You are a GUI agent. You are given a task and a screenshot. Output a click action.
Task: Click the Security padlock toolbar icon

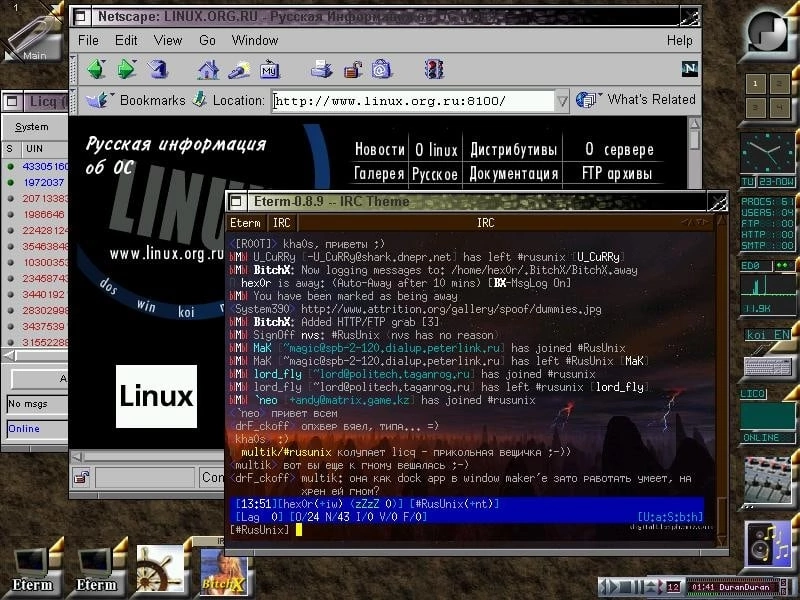[352, 69]
